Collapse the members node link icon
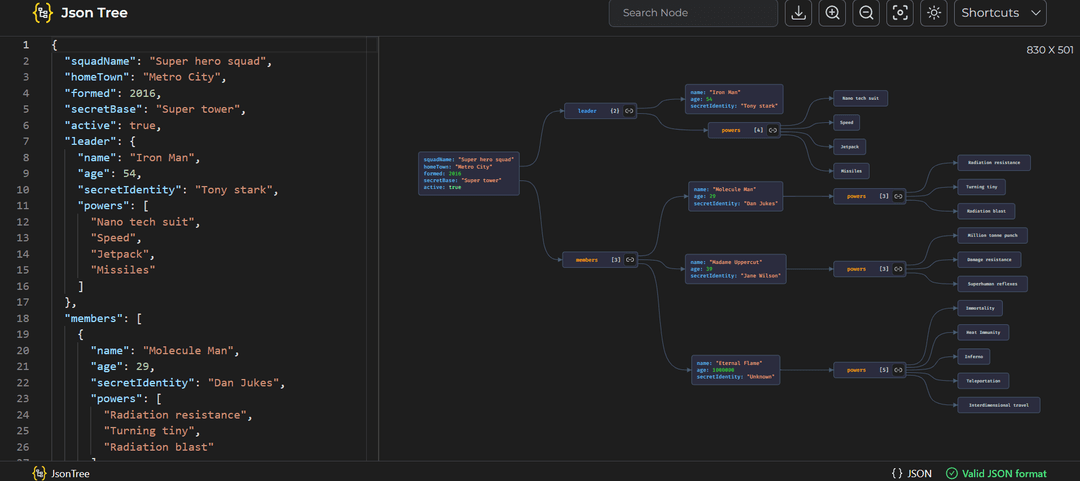 pos(630,260)
